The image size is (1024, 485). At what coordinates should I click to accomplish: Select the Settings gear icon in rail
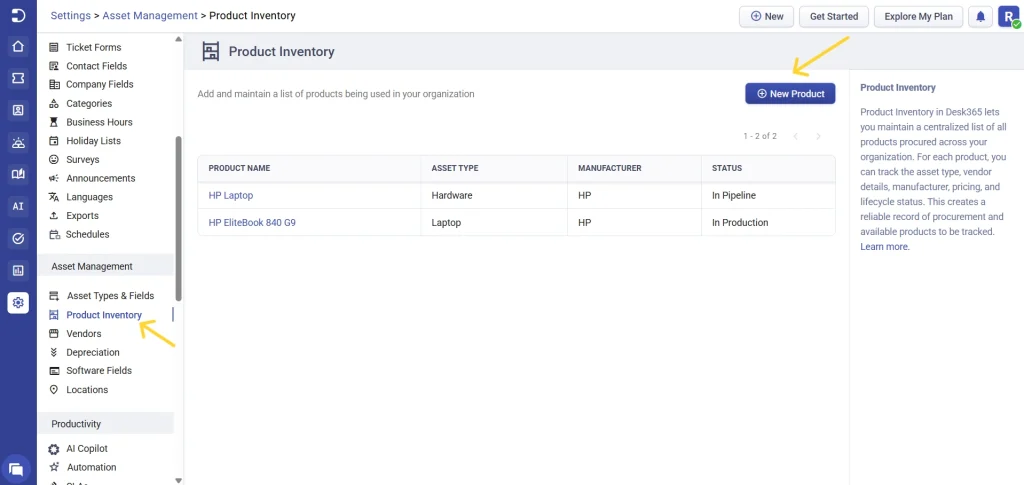18,302
